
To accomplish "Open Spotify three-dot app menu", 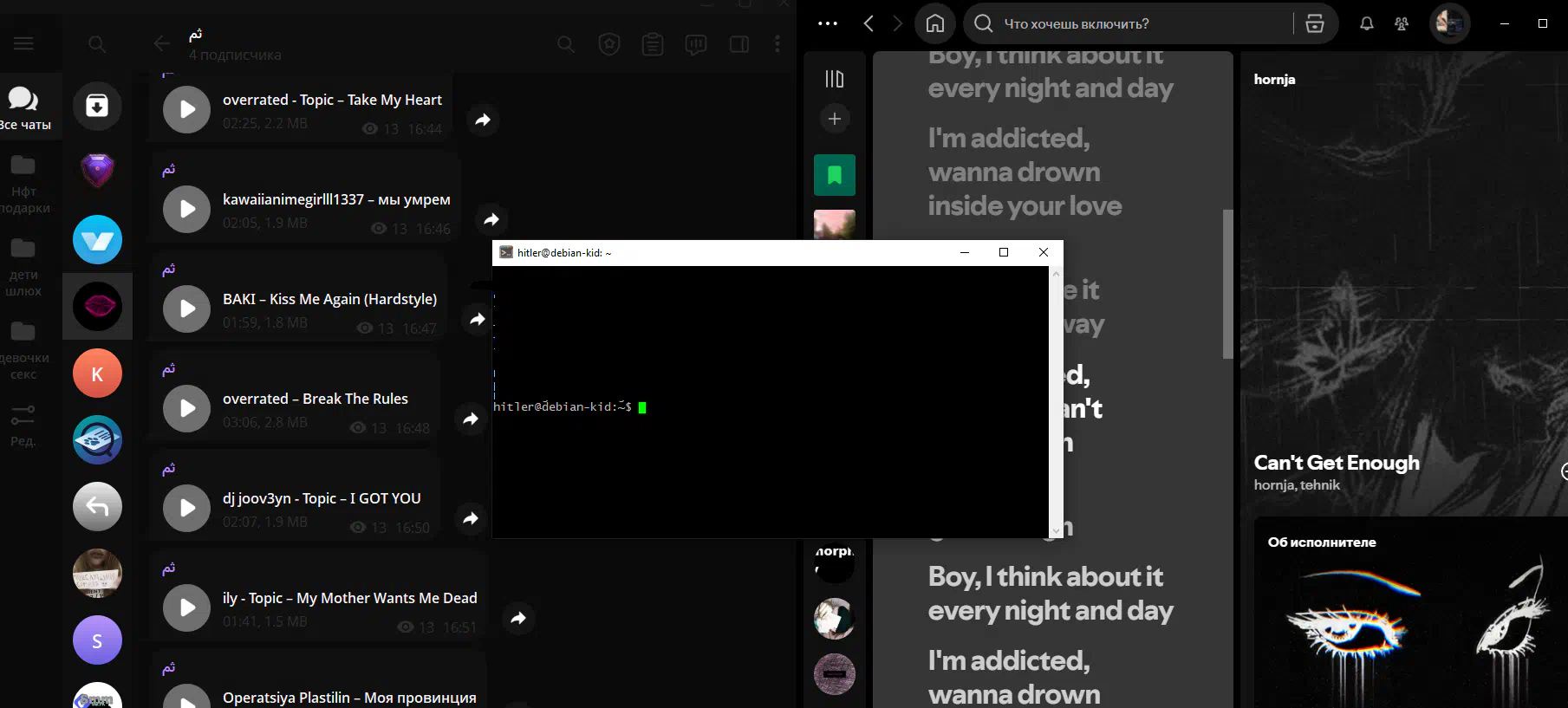I will click(828, 23).
